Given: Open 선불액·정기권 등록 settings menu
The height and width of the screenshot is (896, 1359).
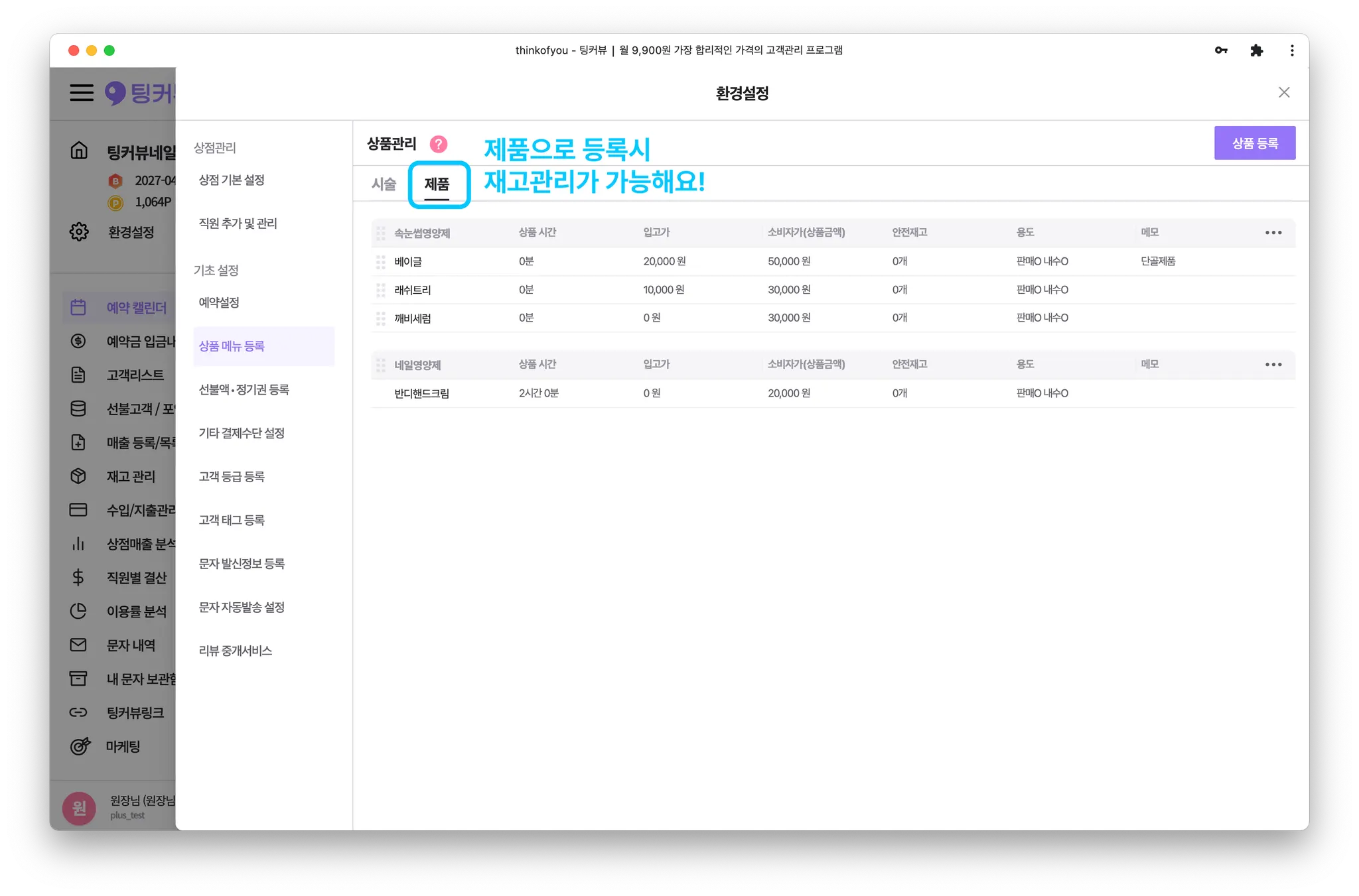Looking at the screenshot, I should [x=244, y=389].
